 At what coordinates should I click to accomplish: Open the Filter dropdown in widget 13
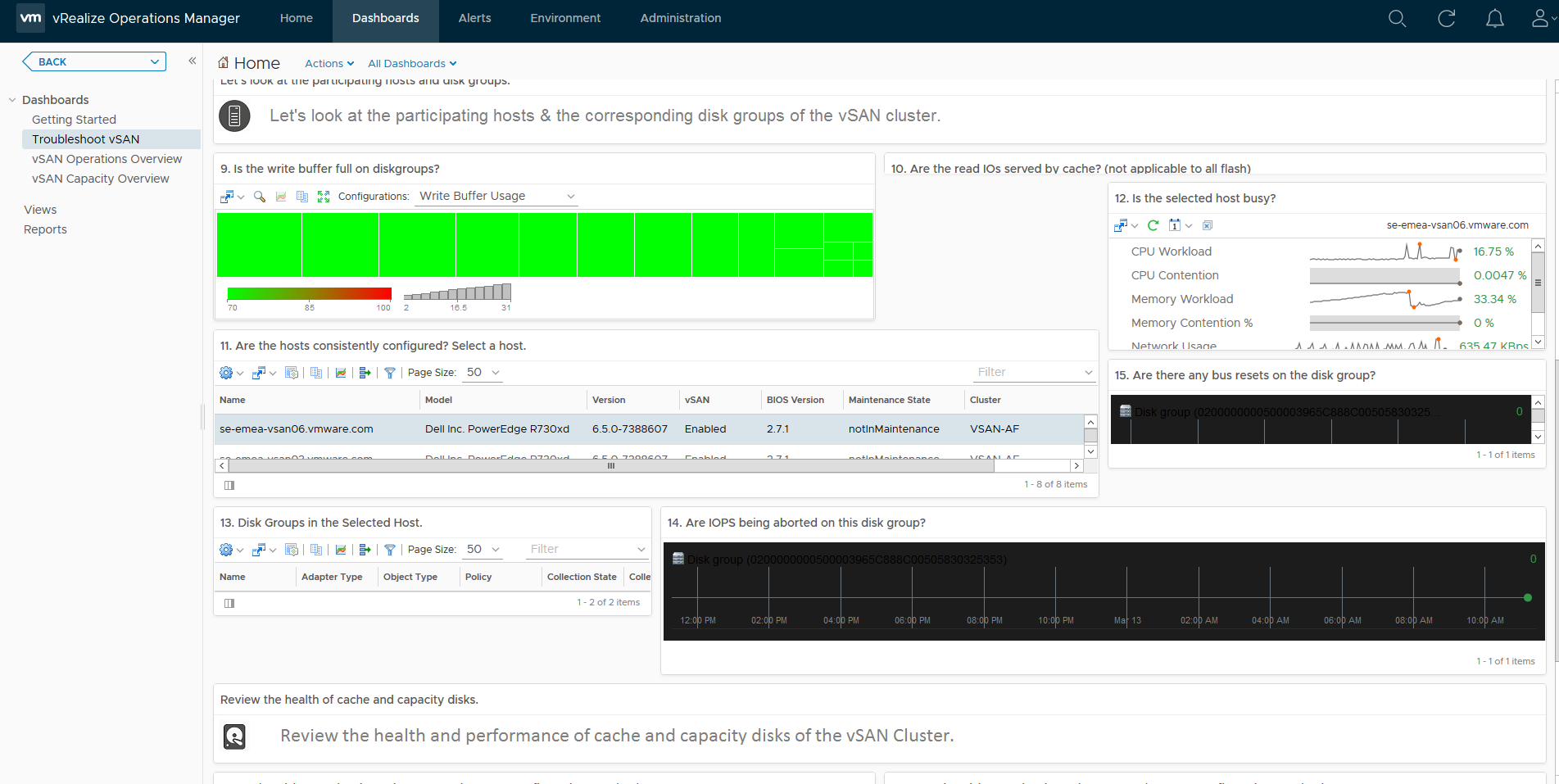point(587,550)
